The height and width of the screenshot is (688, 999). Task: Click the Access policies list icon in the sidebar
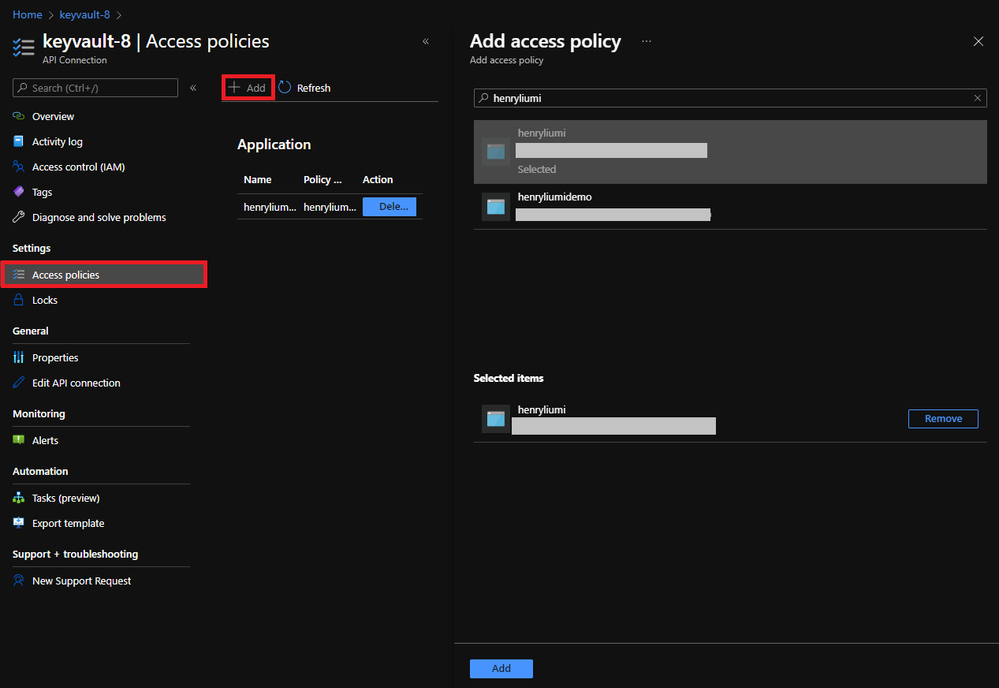[x=18, y=275]
